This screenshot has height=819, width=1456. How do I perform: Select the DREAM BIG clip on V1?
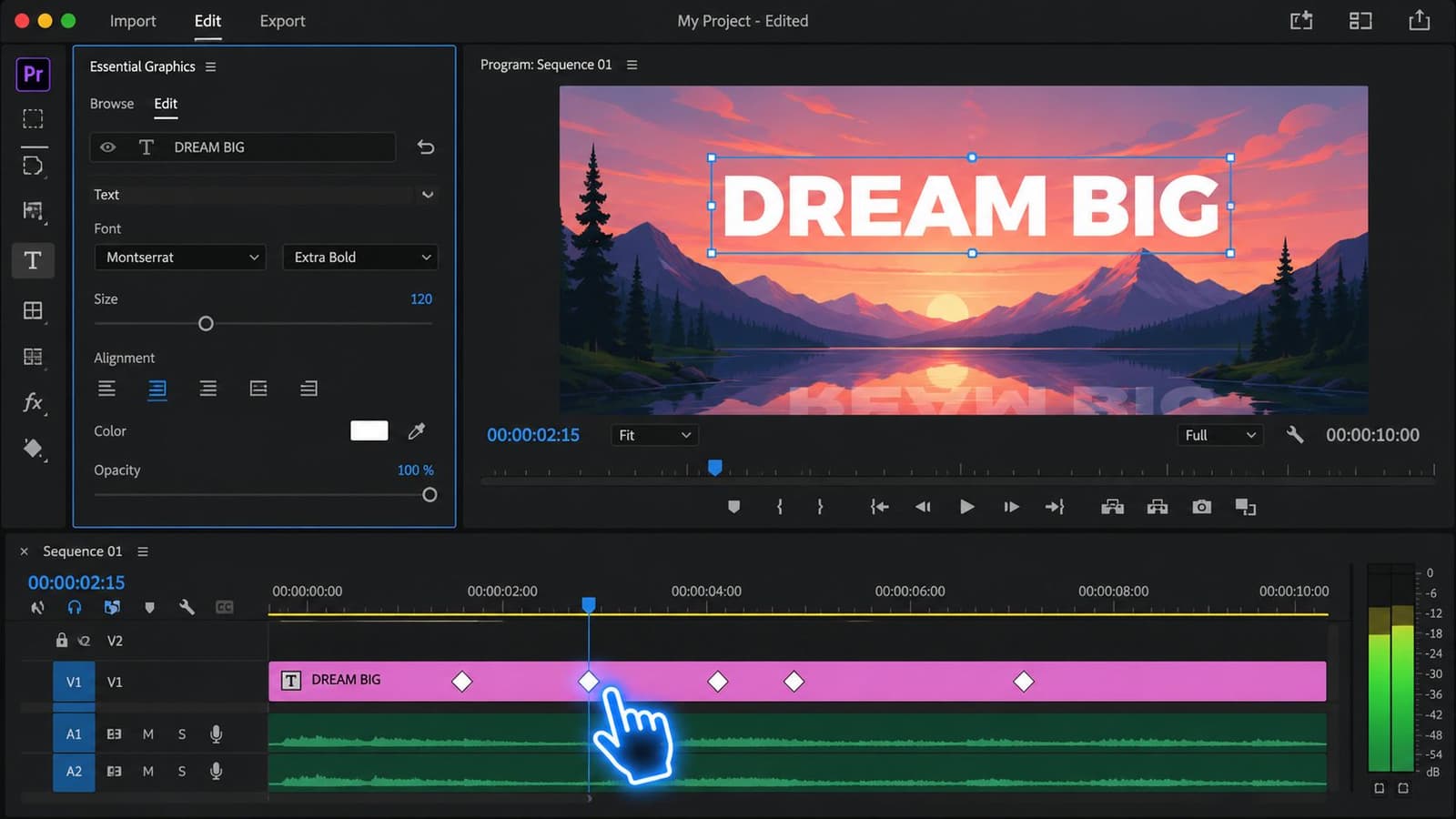point(797,681)
